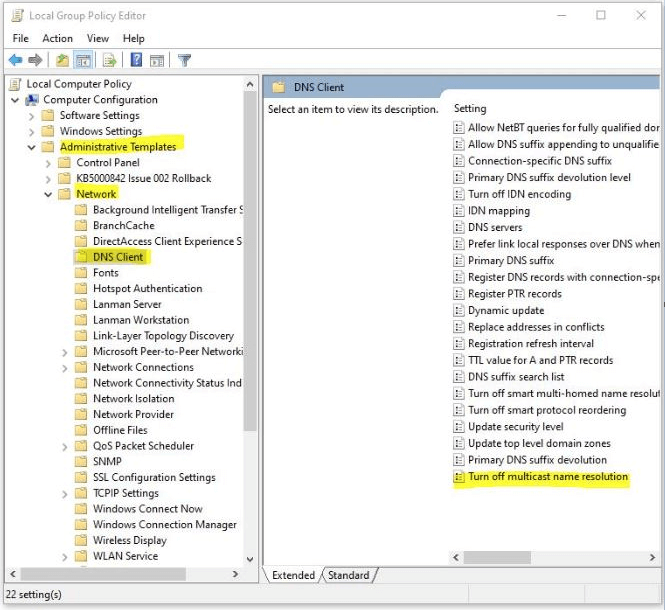Click the folder icon beside SNMP
The width and height of the screenshot is (665, 610).
[81, 462]
